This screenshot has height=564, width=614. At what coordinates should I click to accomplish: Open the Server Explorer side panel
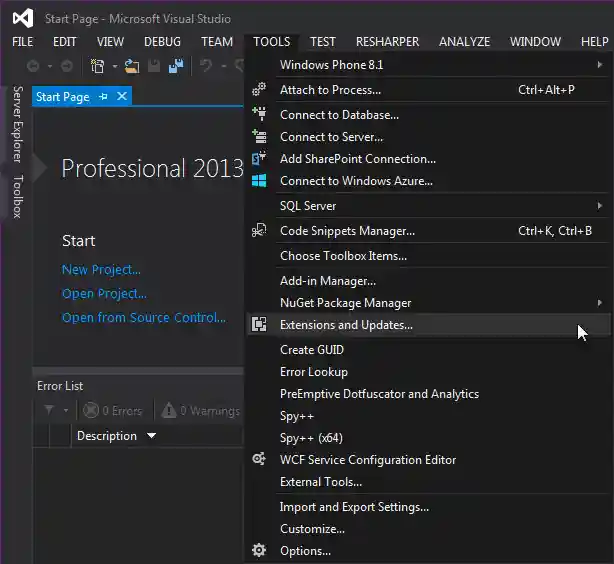(x=17, y=125)
